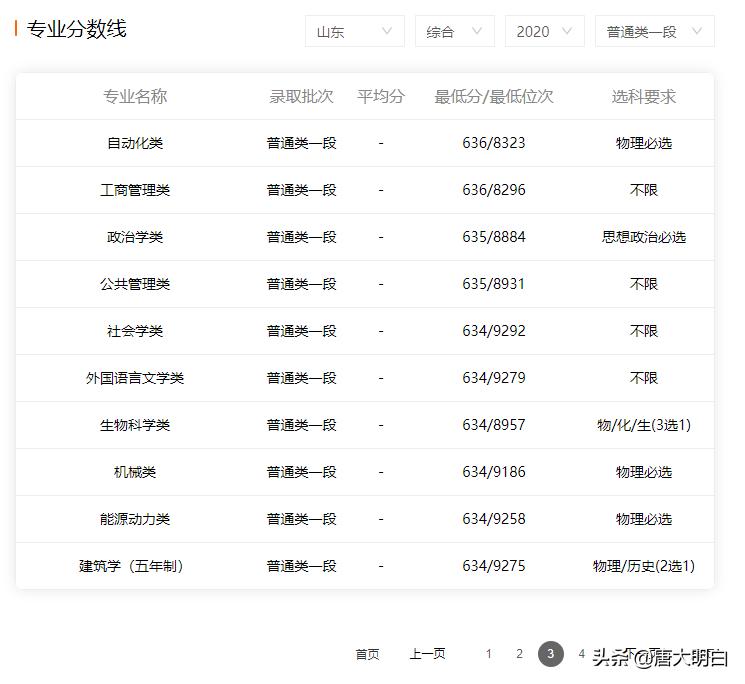Select the 建筑学（五年制） major name
The image size is (745, 684).
(x=131, y=566)
